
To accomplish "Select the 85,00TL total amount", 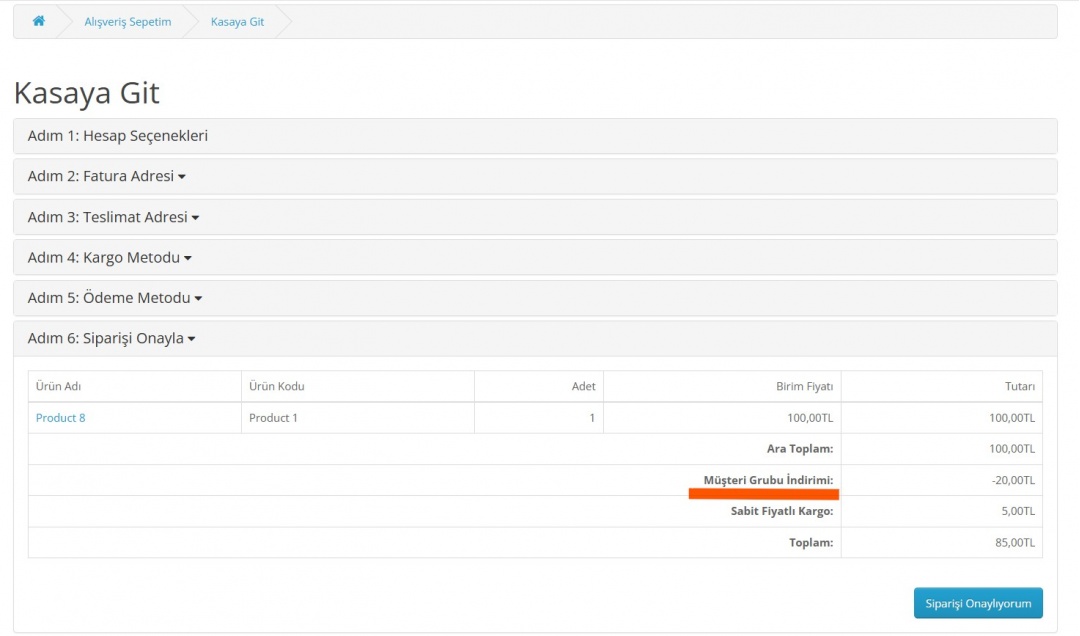I will [1015, 543].
